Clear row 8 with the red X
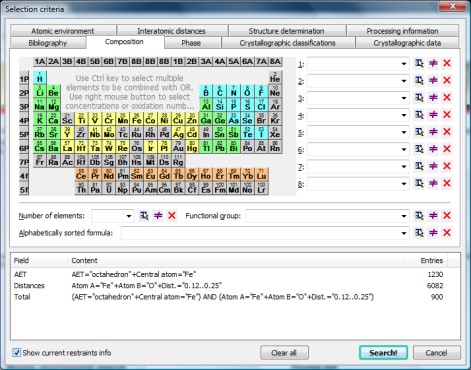471x370 pixels. [447, 183]
